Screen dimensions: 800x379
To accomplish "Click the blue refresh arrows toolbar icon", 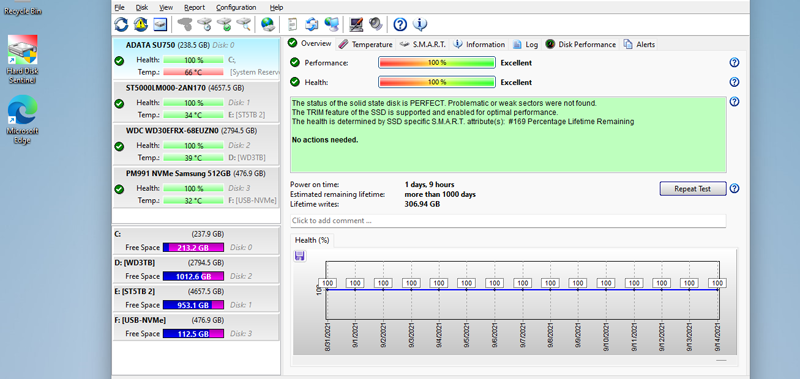I will 121,24.
